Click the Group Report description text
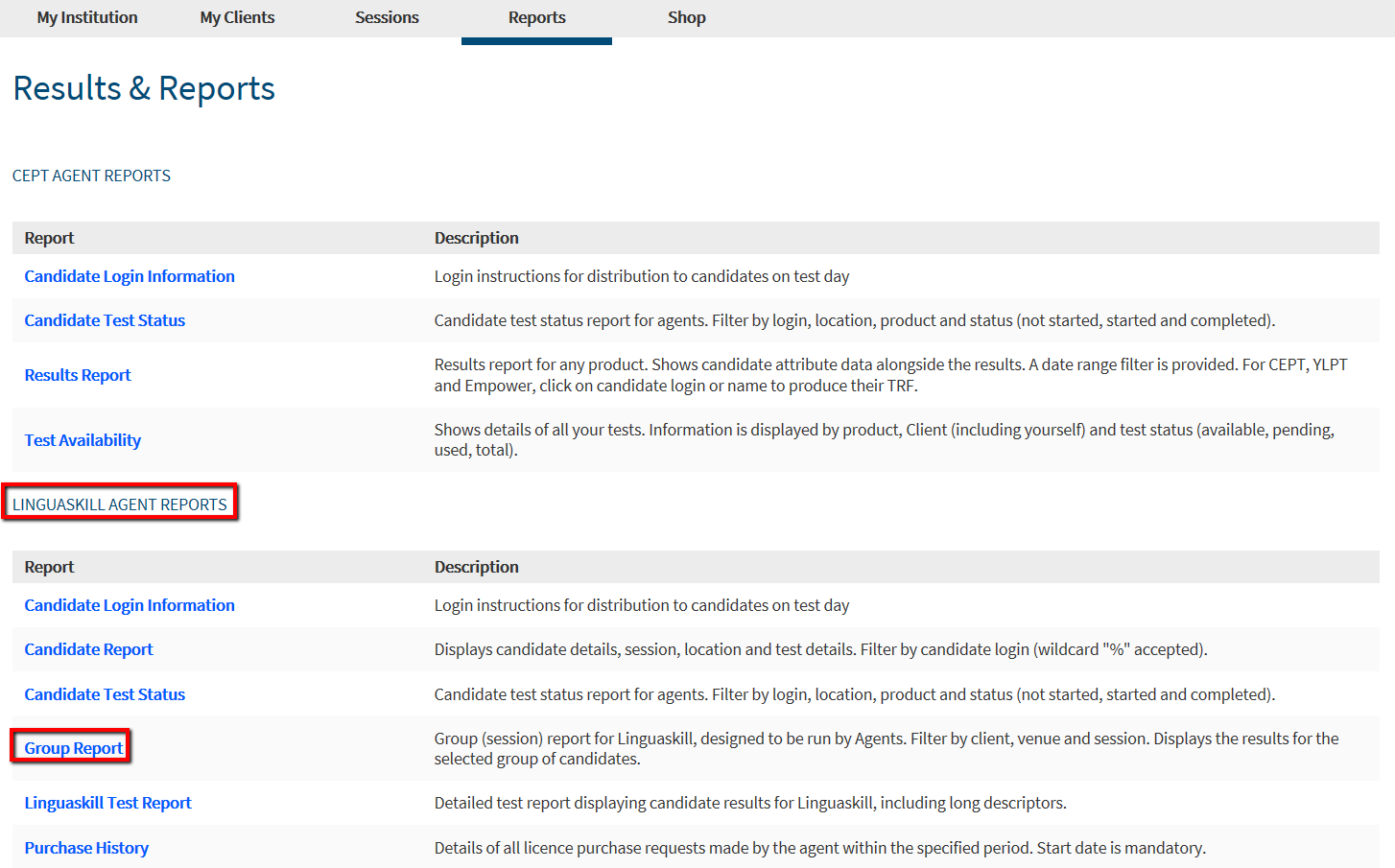The height and width of the screenshot is (868, 1395). point(887,748)
